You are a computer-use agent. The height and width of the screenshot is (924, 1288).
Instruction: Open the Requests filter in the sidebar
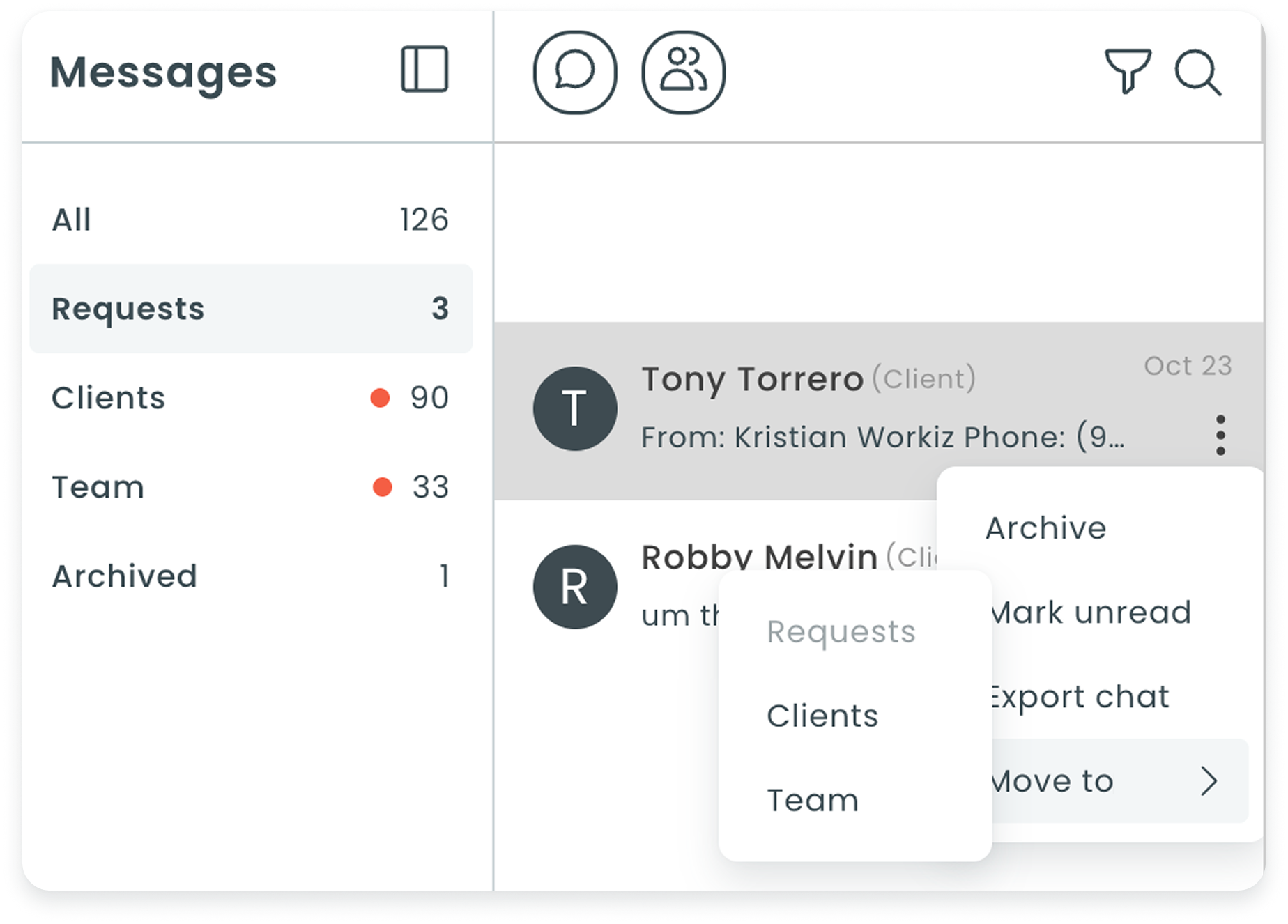[129, 309]
